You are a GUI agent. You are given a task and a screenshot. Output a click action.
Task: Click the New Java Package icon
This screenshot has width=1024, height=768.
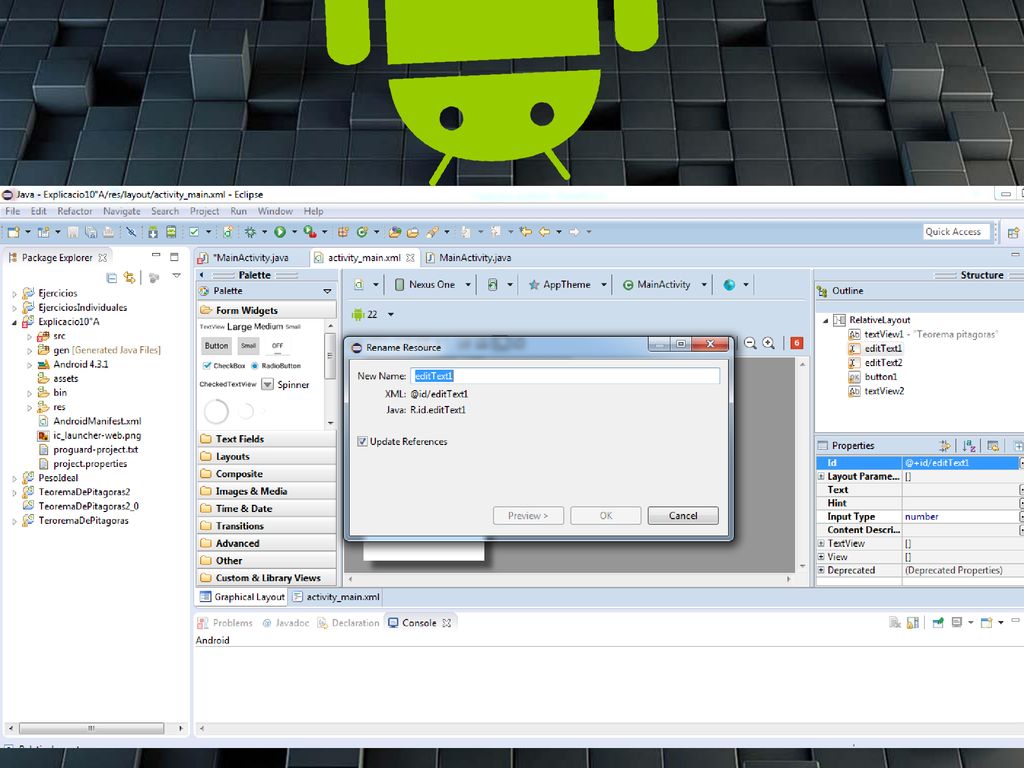coord(342,232)
